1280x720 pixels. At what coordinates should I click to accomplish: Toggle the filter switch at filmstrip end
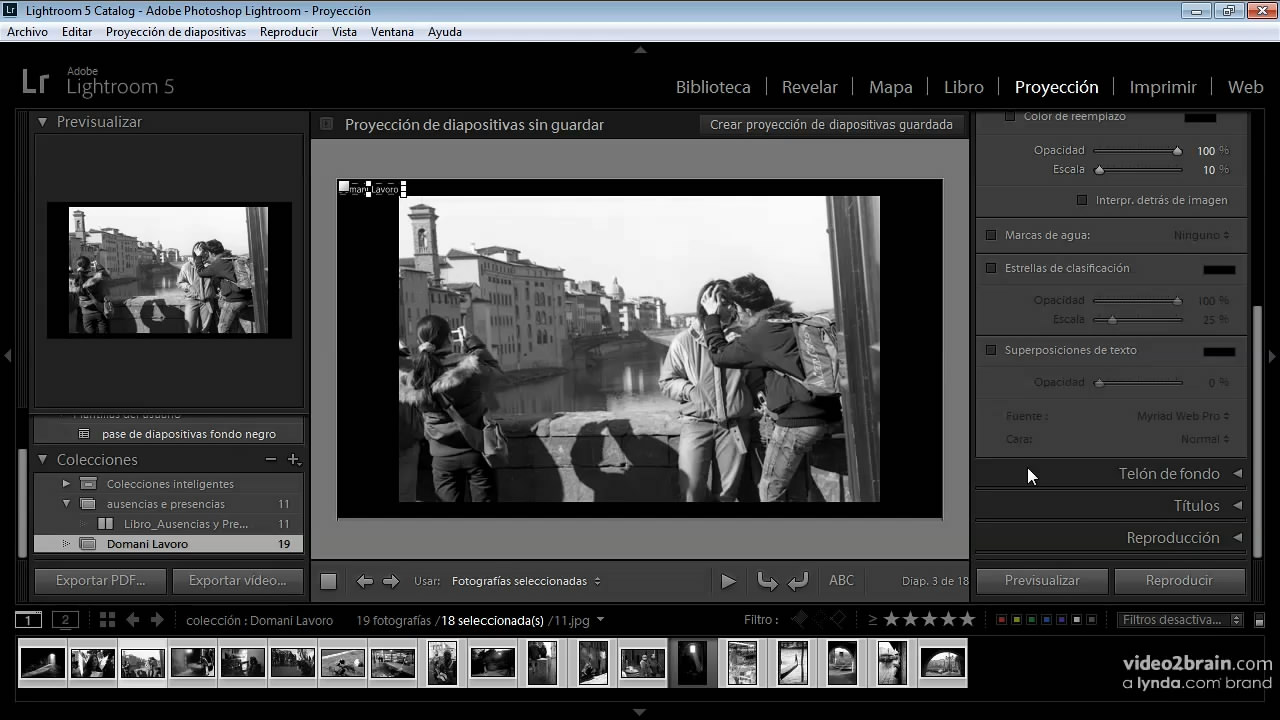click(x=1259, y=620)
